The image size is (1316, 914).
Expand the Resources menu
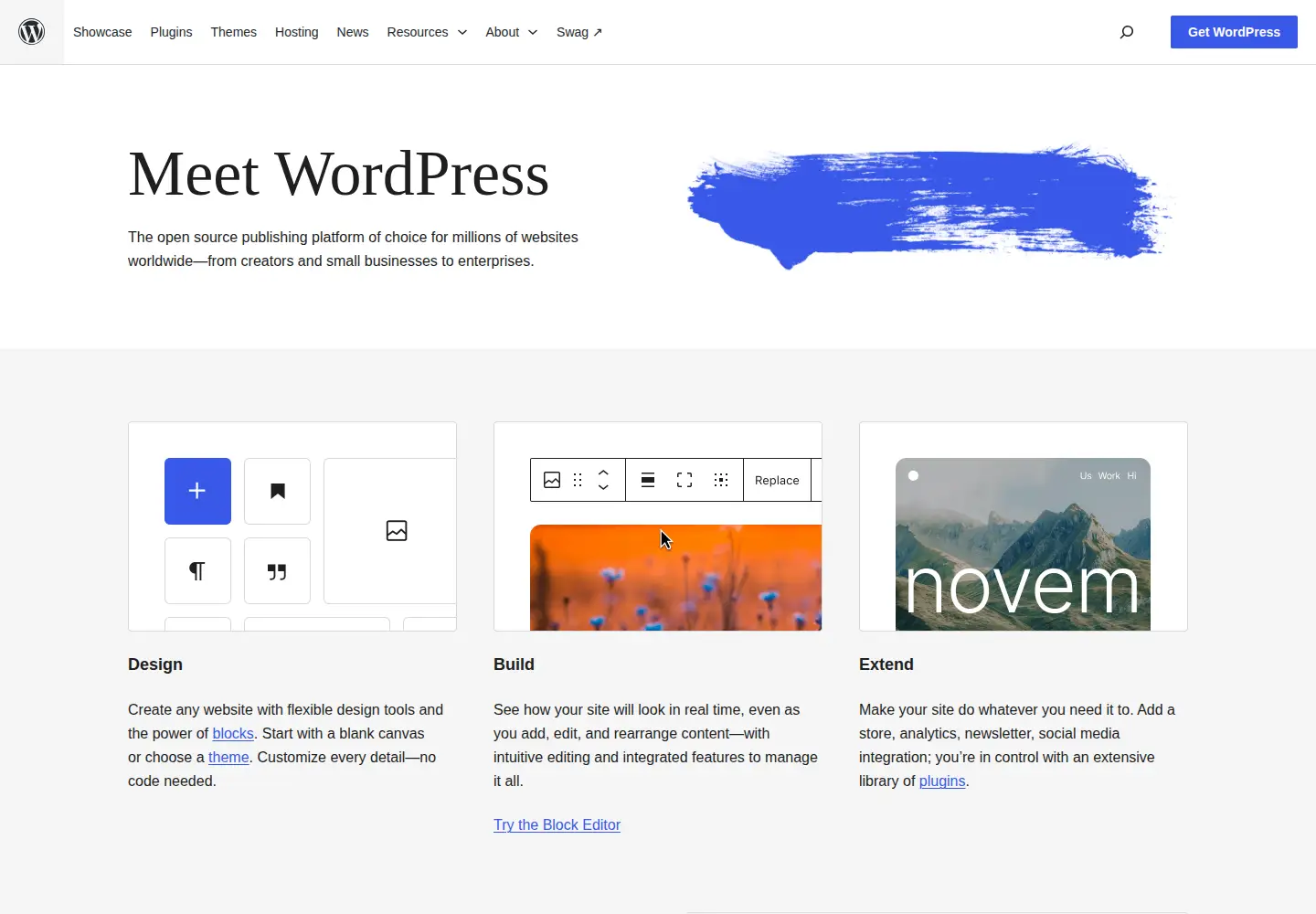click(x=427, y=32)
